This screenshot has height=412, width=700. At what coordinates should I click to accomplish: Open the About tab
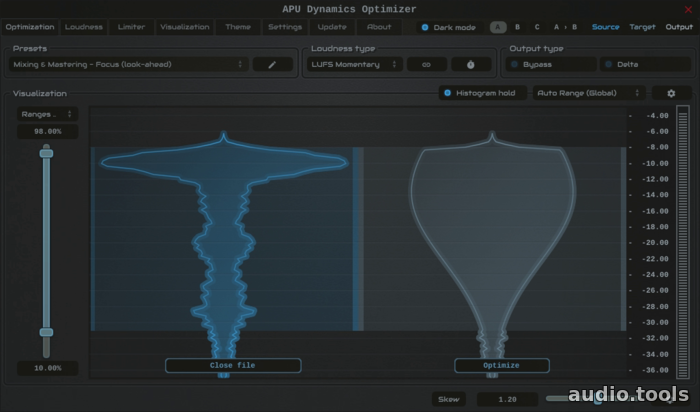(379, 27)
